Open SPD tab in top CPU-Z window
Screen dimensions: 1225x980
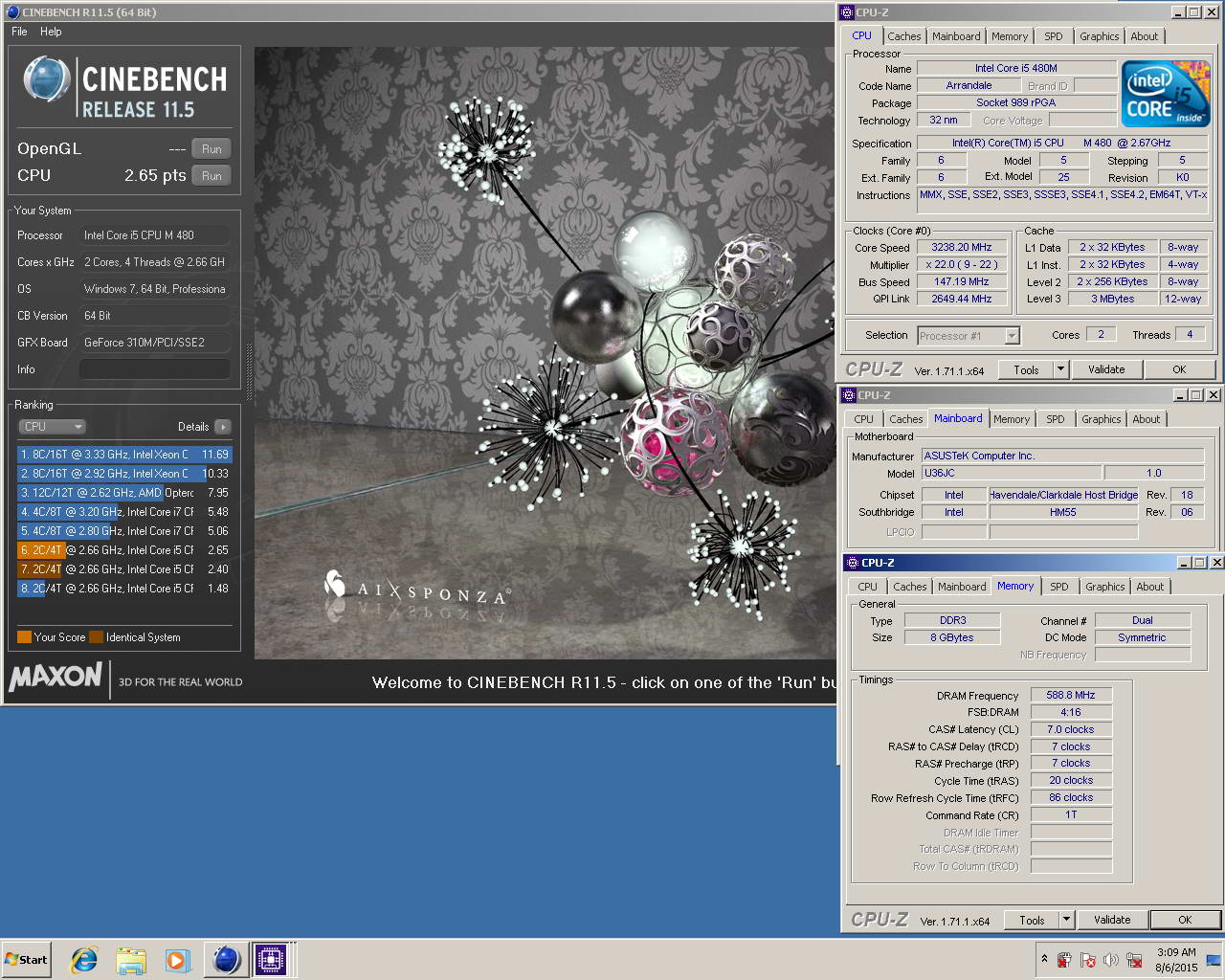pos(1053,36)
